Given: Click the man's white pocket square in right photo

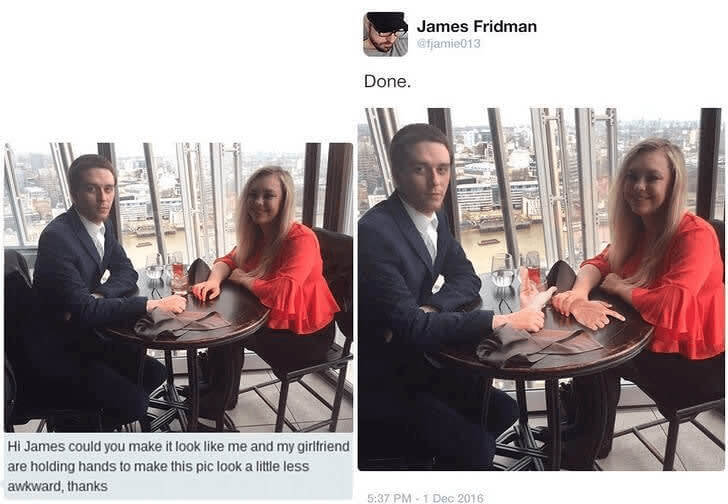Looking at the screenshot, I should point(438,284).
